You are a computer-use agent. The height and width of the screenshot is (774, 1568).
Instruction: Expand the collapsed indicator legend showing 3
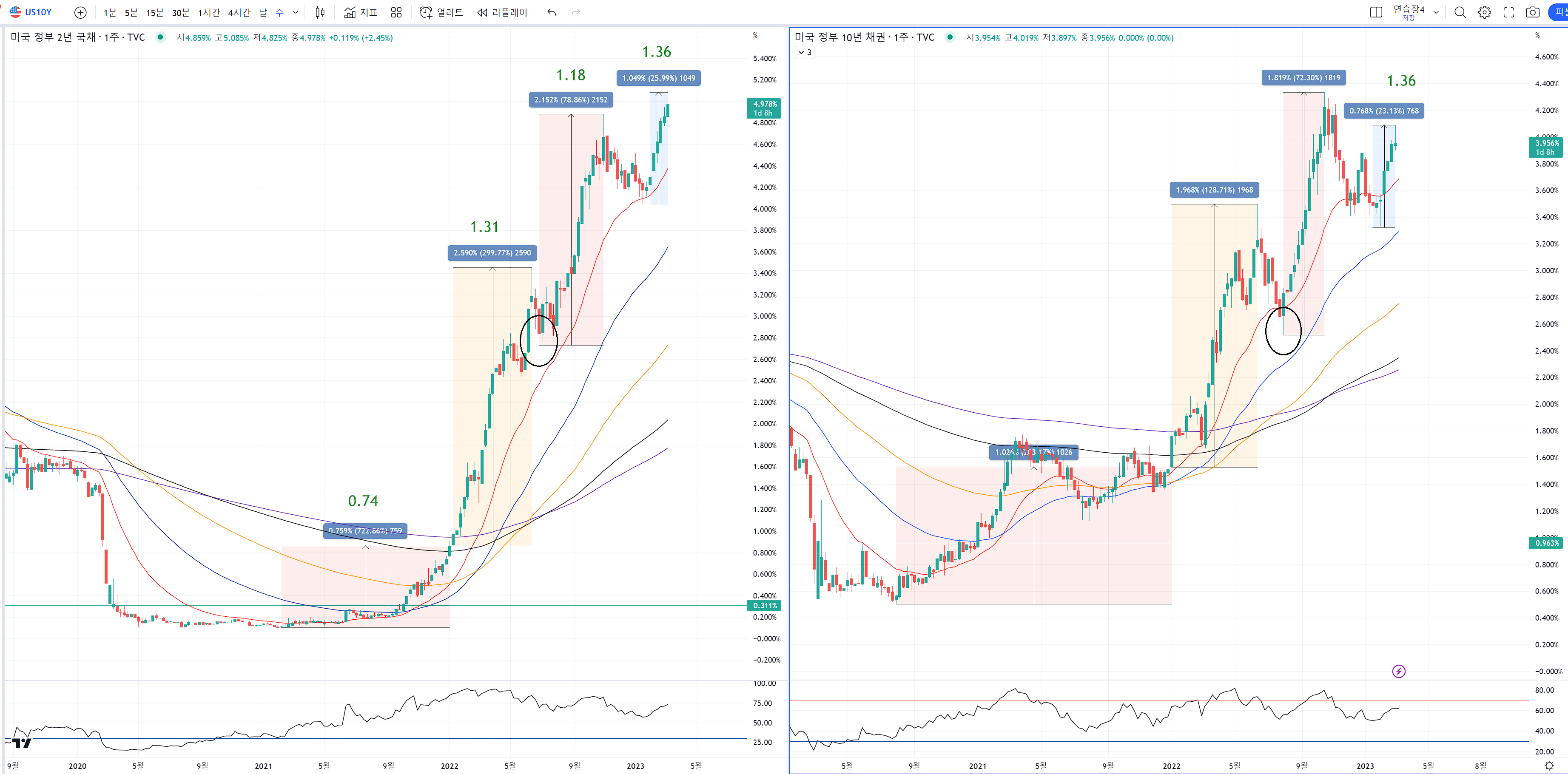[x=805, y=52]
